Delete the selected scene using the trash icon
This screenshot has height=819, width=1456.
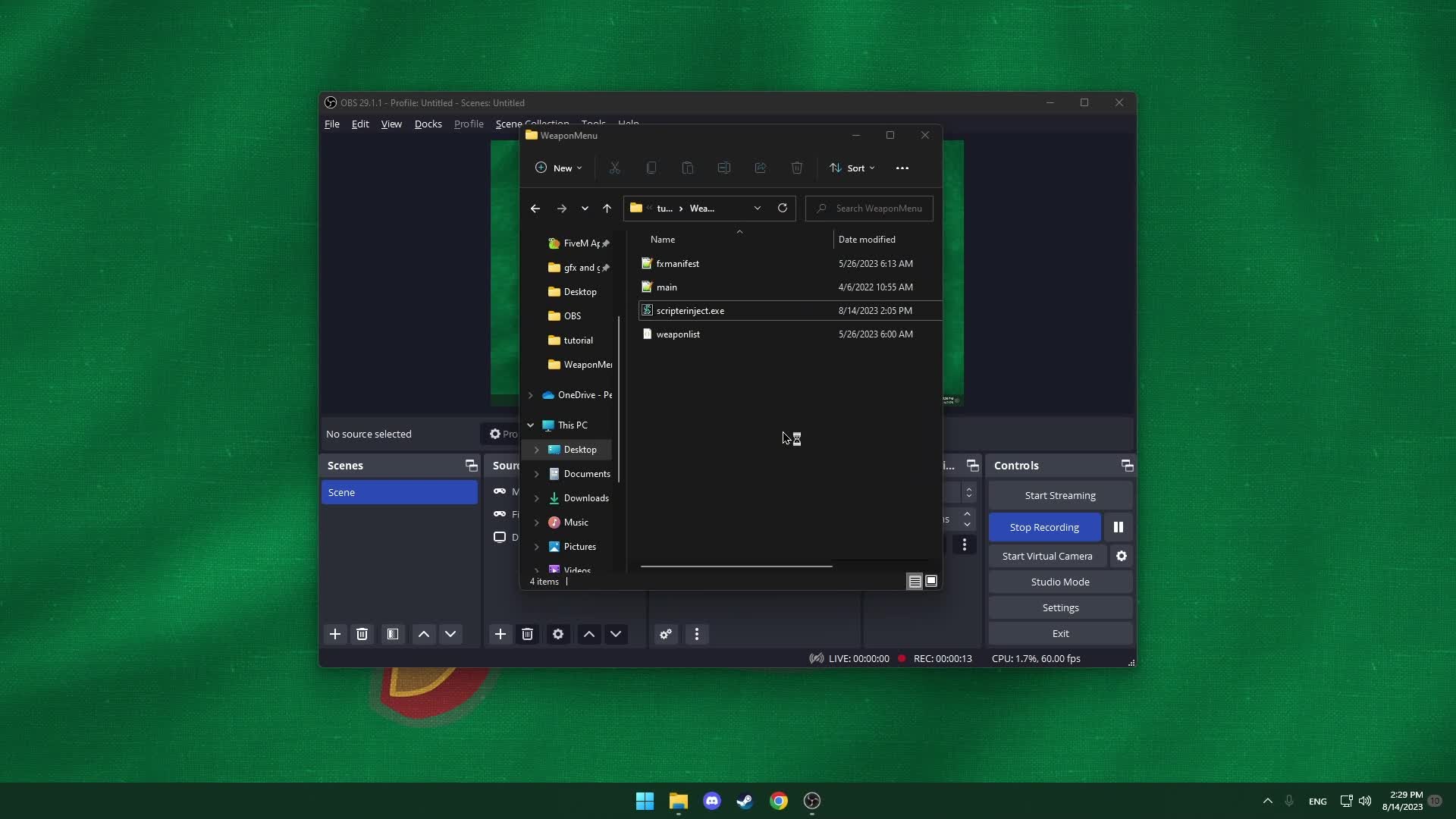[x=362, y=634]
